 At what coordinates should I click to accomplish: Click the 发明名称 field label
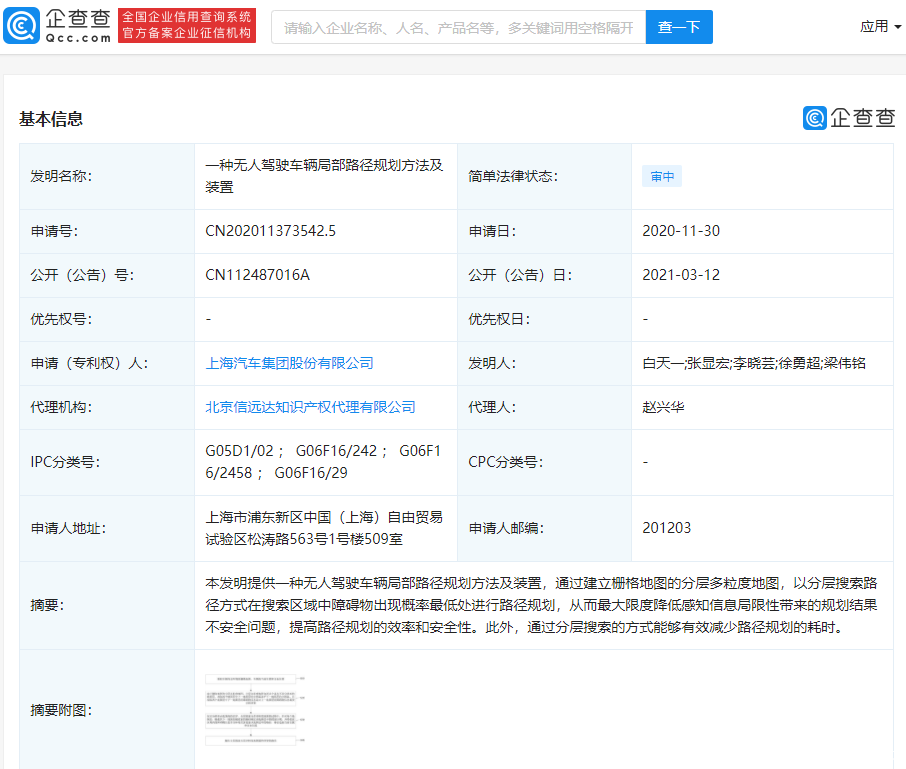point(61,176)
